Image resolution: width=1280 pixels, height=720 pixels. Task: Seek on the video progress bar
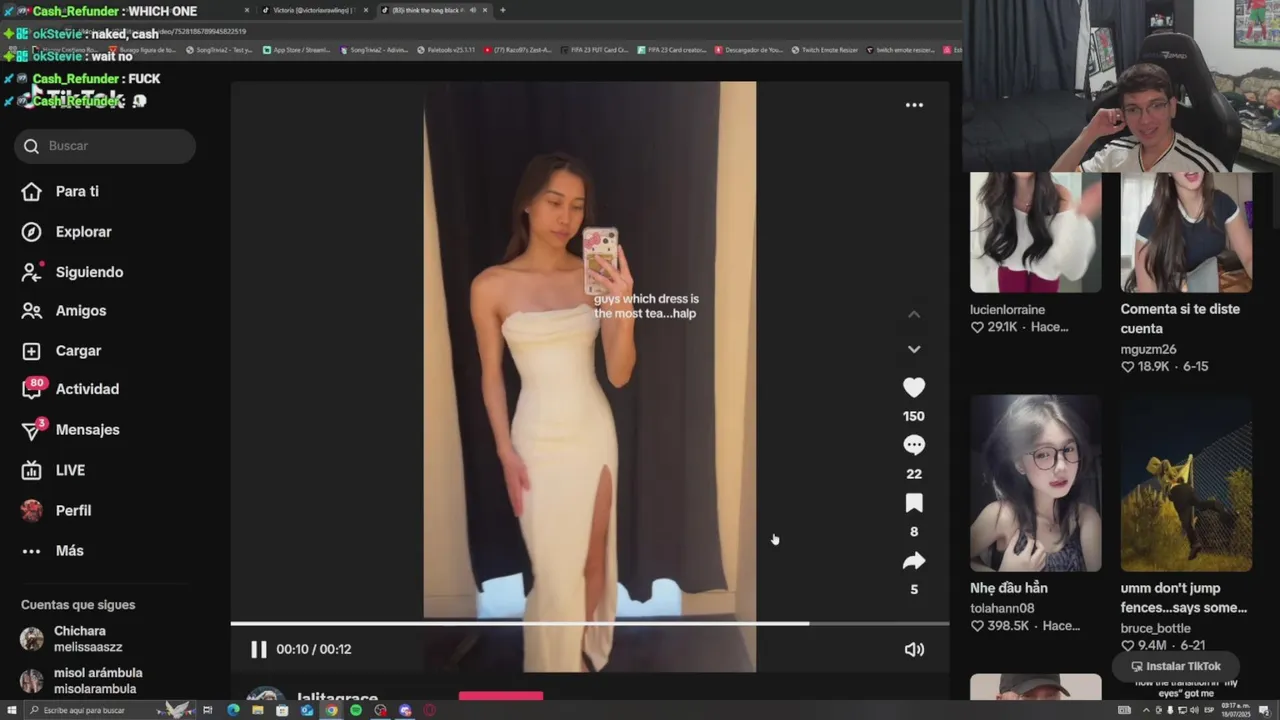[590, 624]
